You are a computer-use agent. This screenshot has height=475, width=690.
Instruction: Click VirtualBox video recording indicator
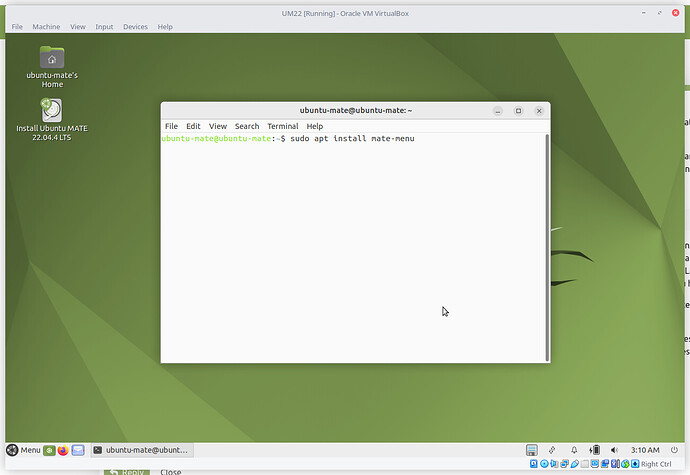click(605, 464)
